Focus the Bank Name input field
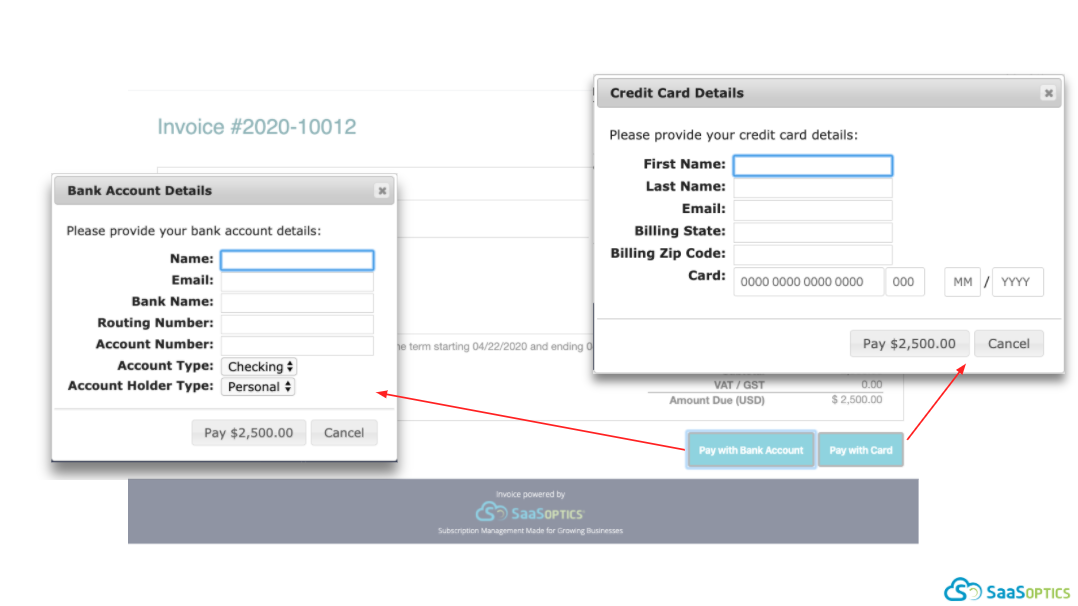 click(x=297, y=303)
